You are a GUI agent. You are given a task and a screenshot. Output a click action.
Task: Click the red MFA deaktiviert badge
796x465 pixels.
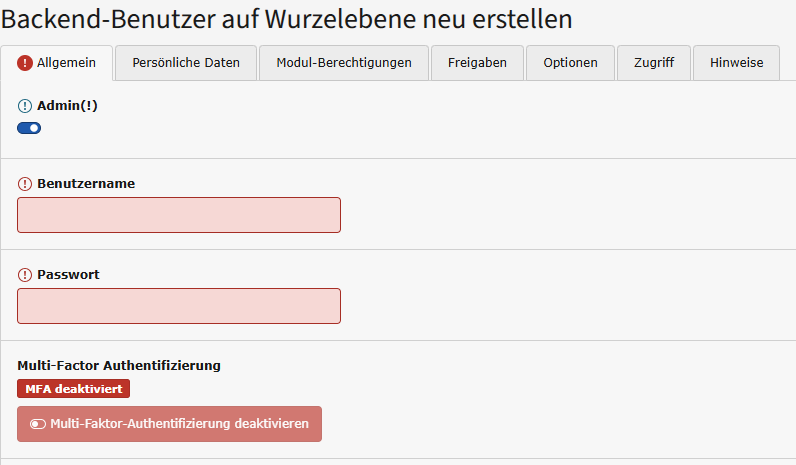73,388
